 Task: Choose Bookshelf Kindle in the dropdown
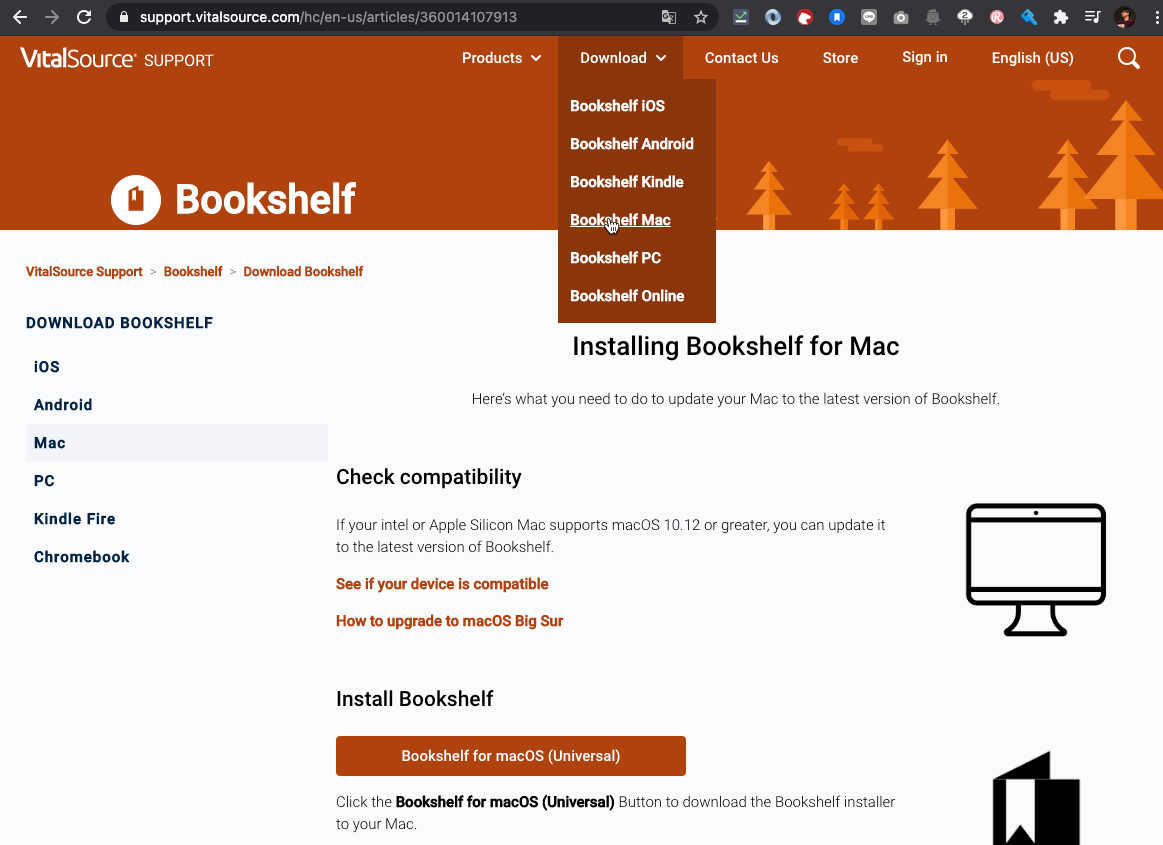(x=627, y=182)
